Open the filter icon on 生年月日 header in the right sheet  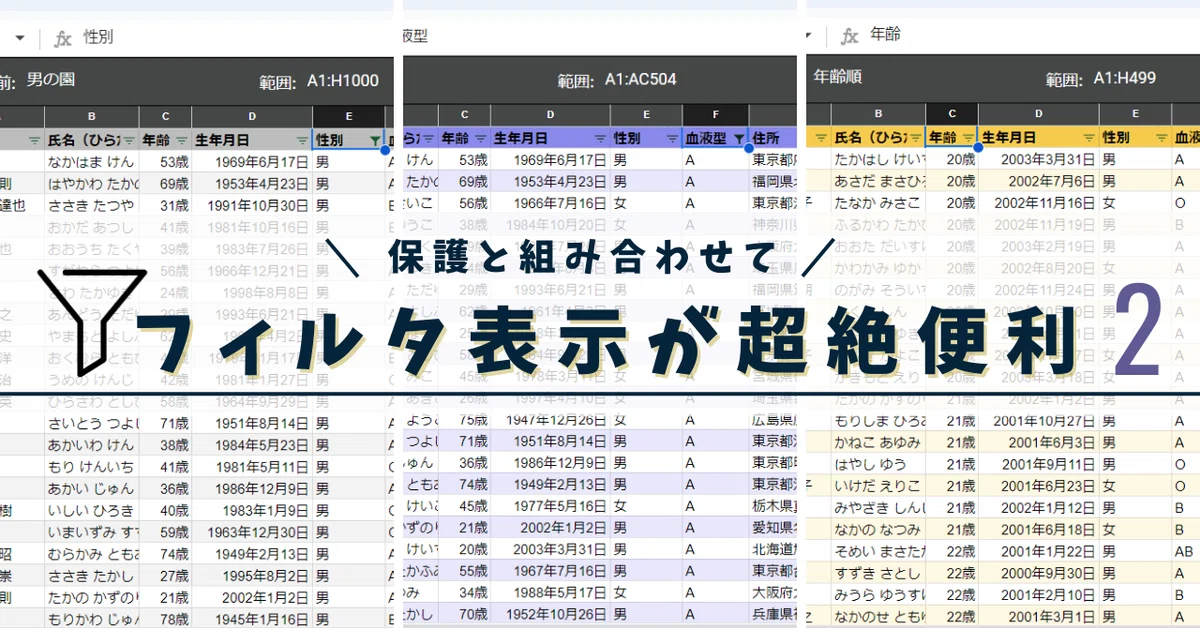[1089, 137]
